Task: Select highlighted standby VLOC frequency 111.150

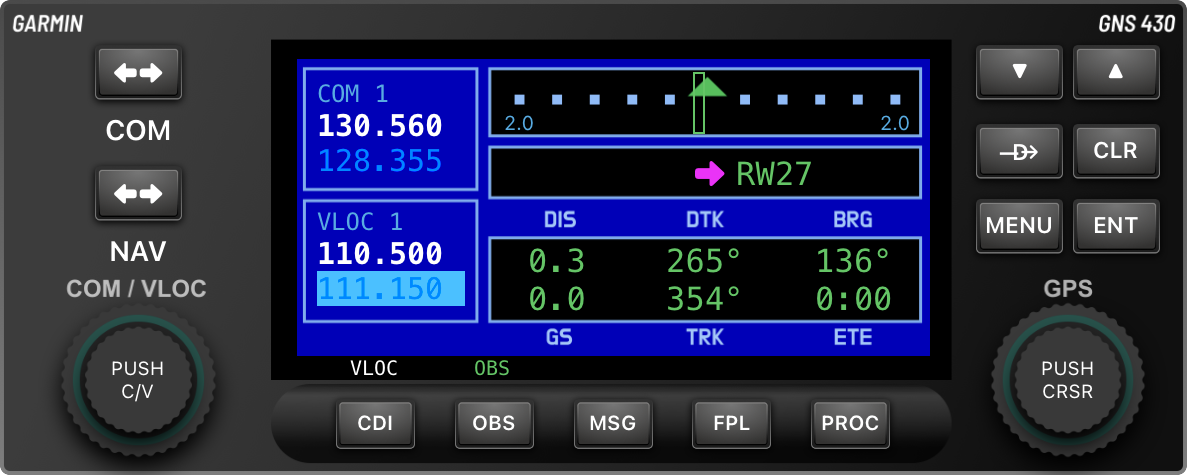Action: 391,289
